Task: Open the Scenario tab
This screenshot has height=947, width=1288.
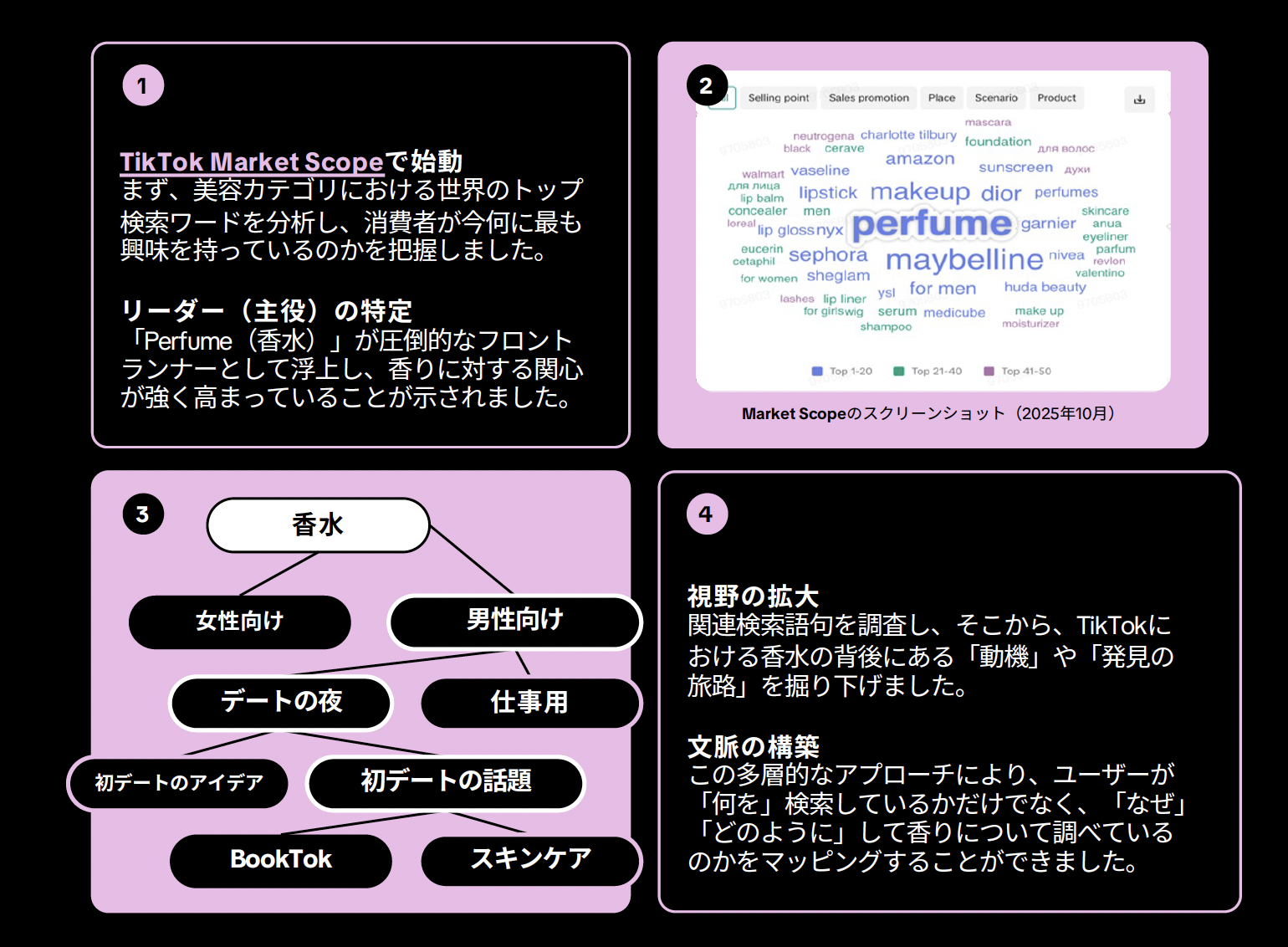Action: pos(996,98)
